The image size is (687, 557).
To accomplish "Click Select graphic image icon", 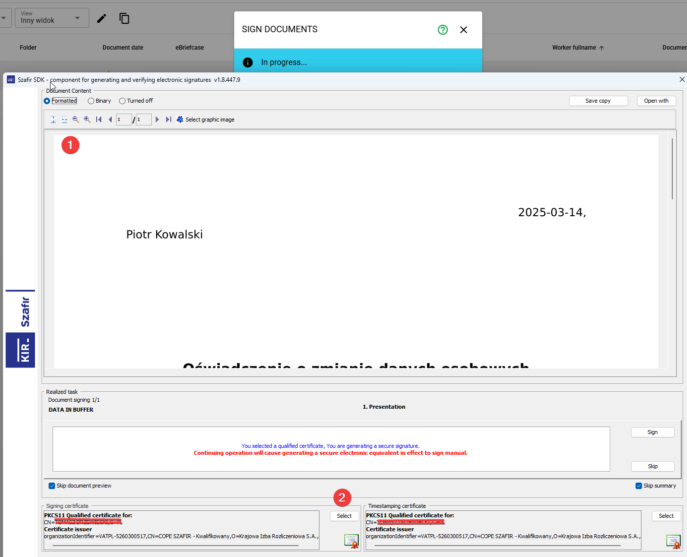I will 180,120.
